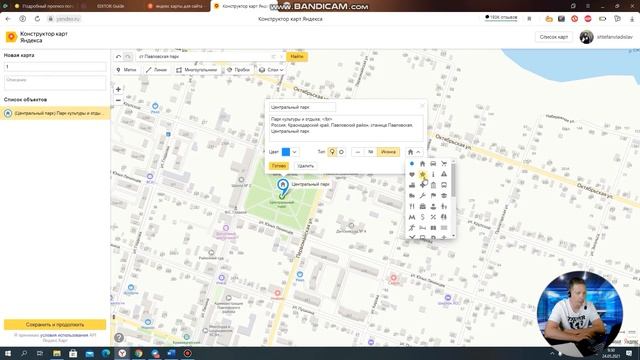Click the blue color swatch
Image resolution: width=640 pixels, height=360 pixels.
[286, 152]
